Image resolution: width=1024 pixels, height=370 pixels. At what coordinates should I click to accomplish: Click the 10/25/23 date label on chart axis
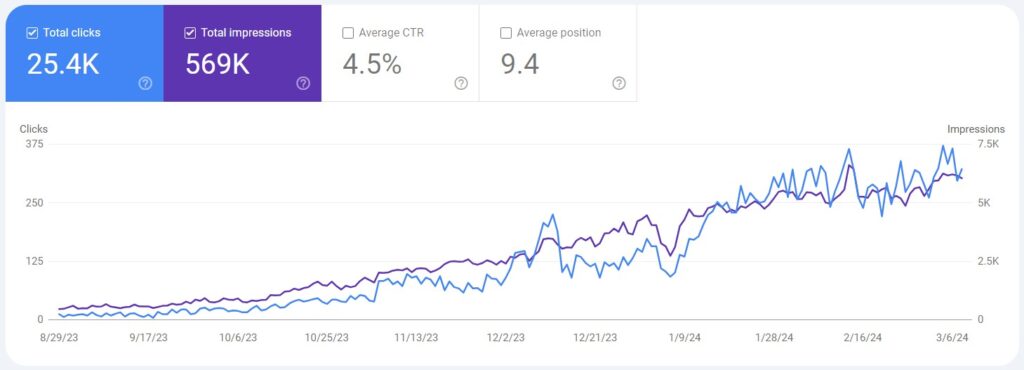pos(327,337)
